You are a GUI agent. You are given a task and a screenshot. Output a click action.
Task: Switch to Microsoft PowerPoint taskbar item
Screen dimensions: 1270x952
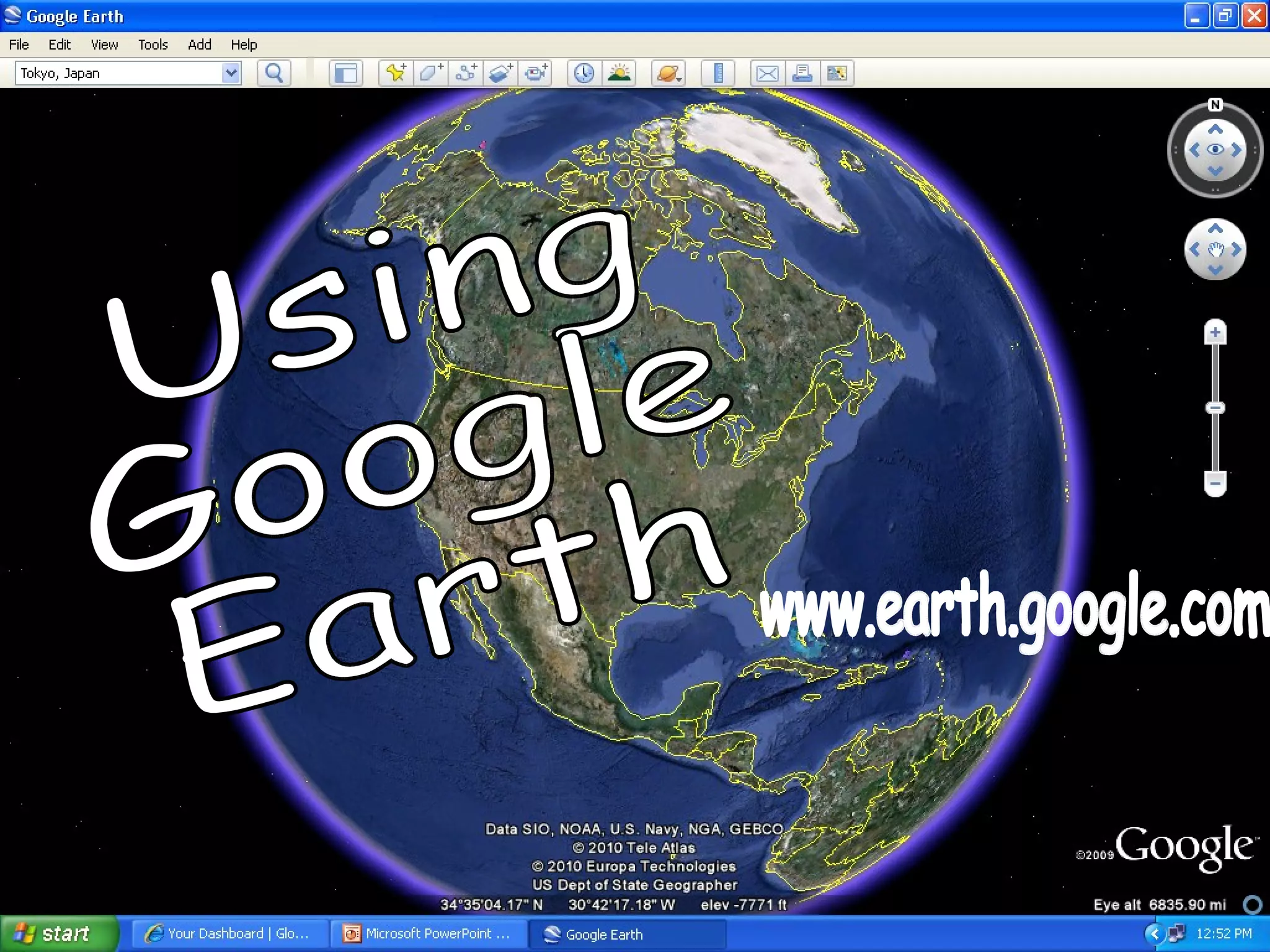tap(428, 934)
